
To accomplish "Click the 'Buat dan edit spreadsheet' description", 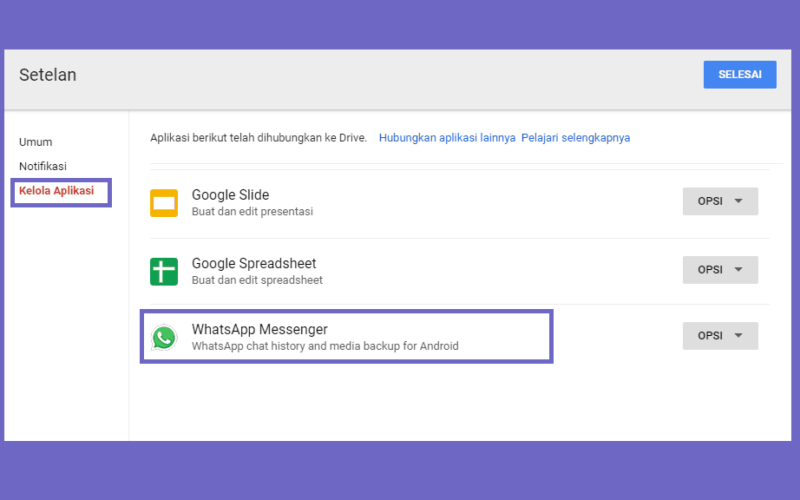I will click(x=257, y=280).
